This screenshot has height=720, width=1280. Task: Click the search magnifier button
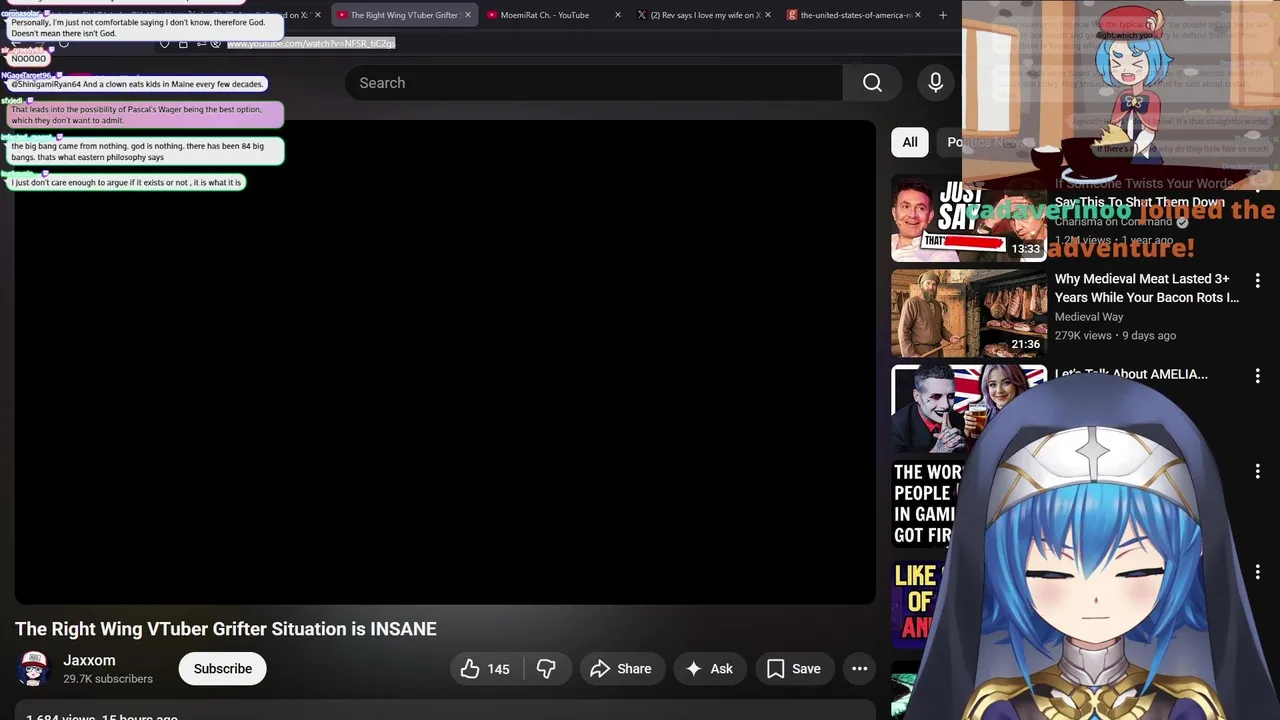872,83
